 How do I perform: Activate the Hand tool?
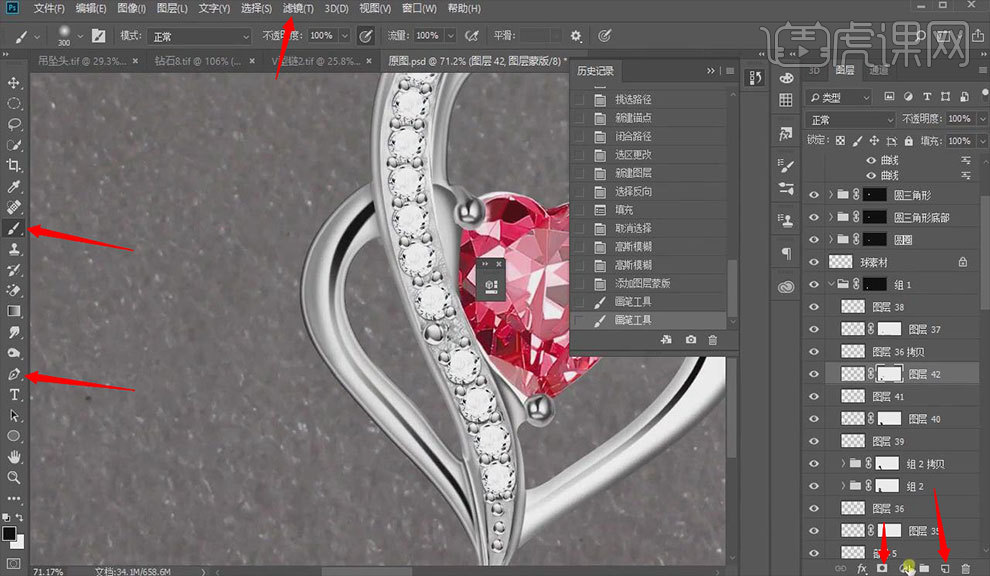(x=14, y=456)
